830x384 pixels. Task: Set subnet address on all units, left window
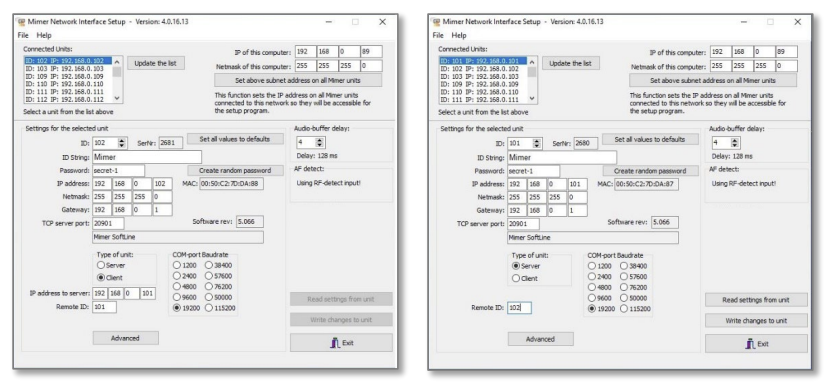pyautogui.click(x=298, y=81)
